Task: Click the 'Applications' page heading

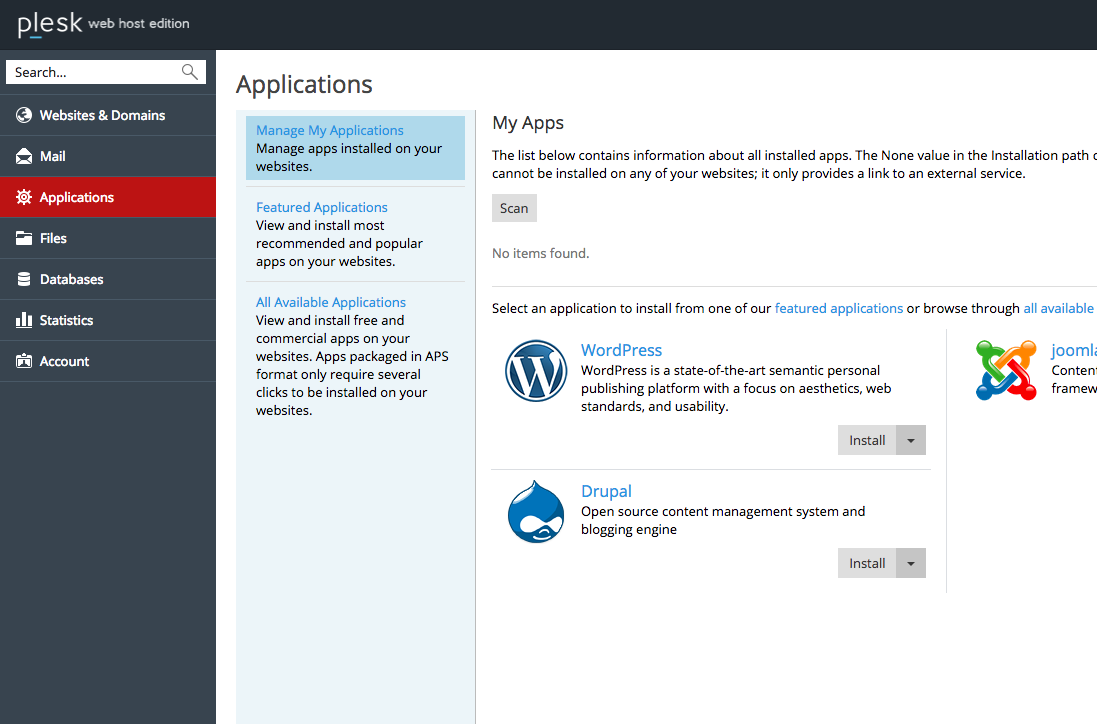Action: [304, 85]
